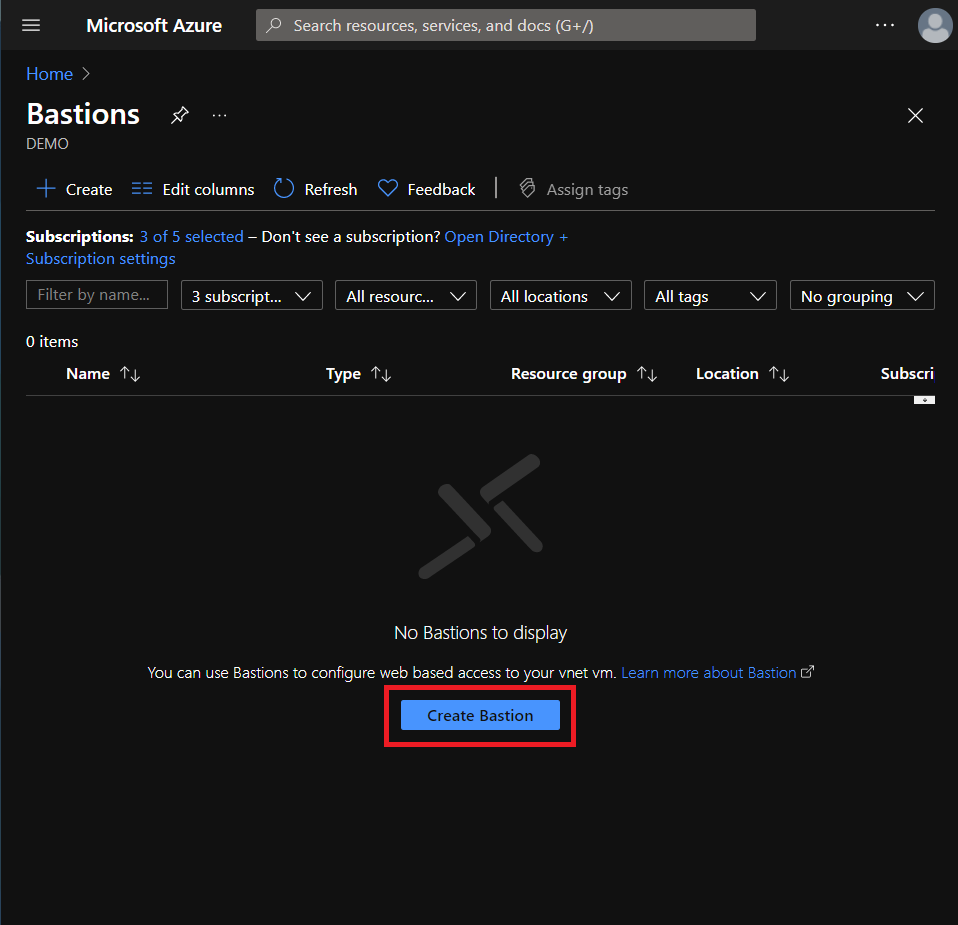Pin Bastions to the dashboard
The height and width of the screenshot is (925, 958).
coord(180,115)
